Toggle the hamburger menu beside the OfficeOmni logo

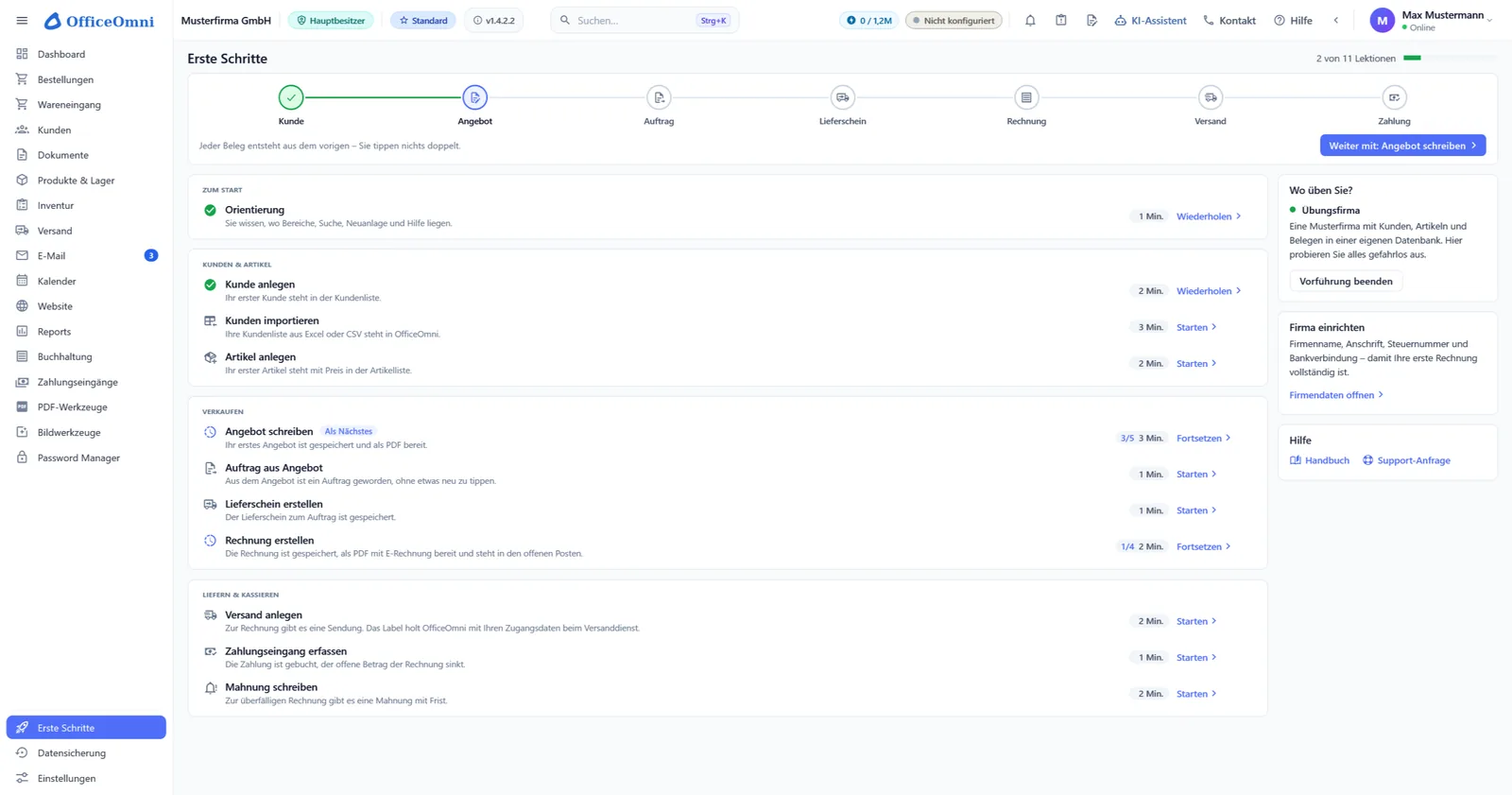22,20
